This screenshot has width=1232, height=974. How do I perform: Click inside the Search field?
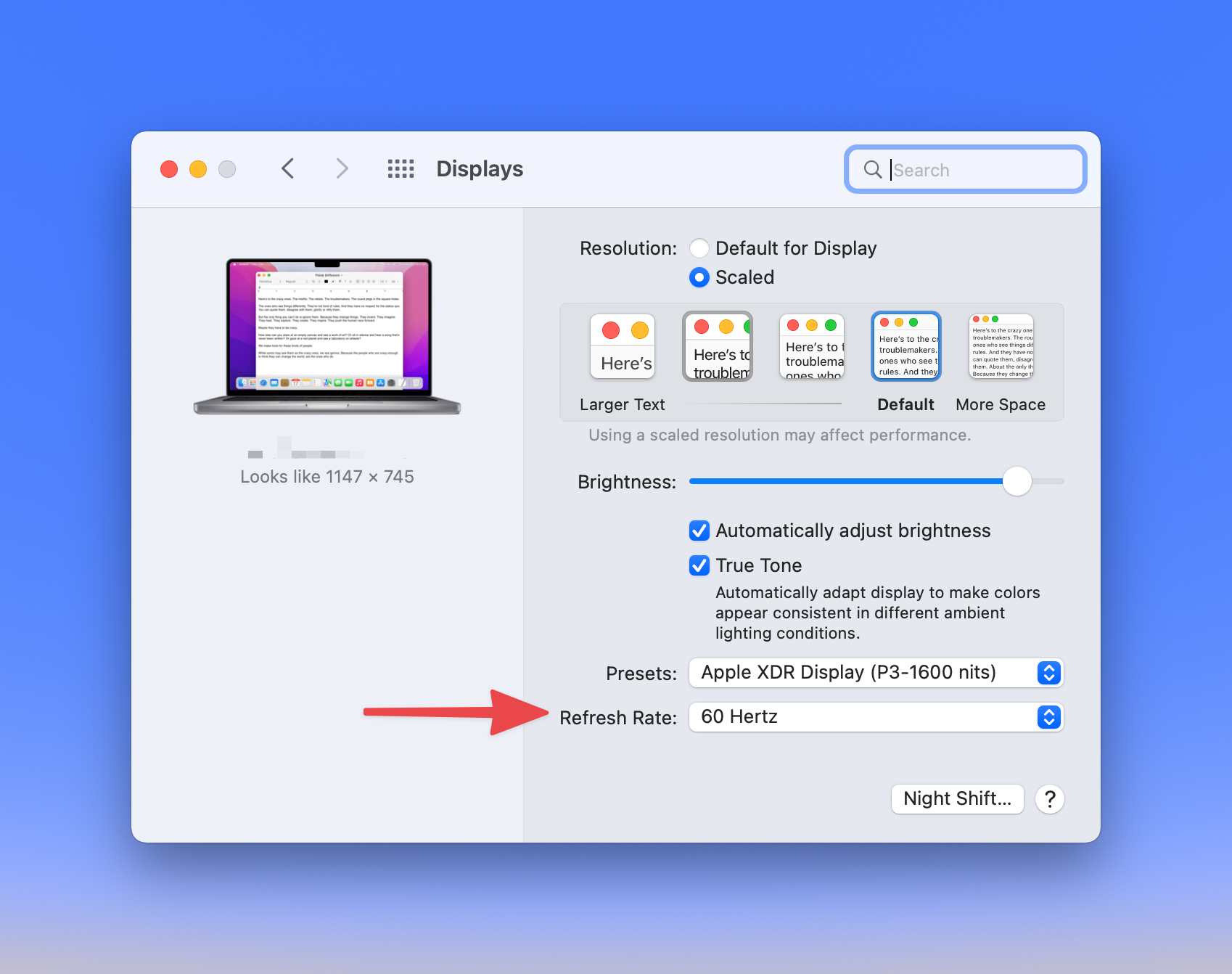coord(965,170)
